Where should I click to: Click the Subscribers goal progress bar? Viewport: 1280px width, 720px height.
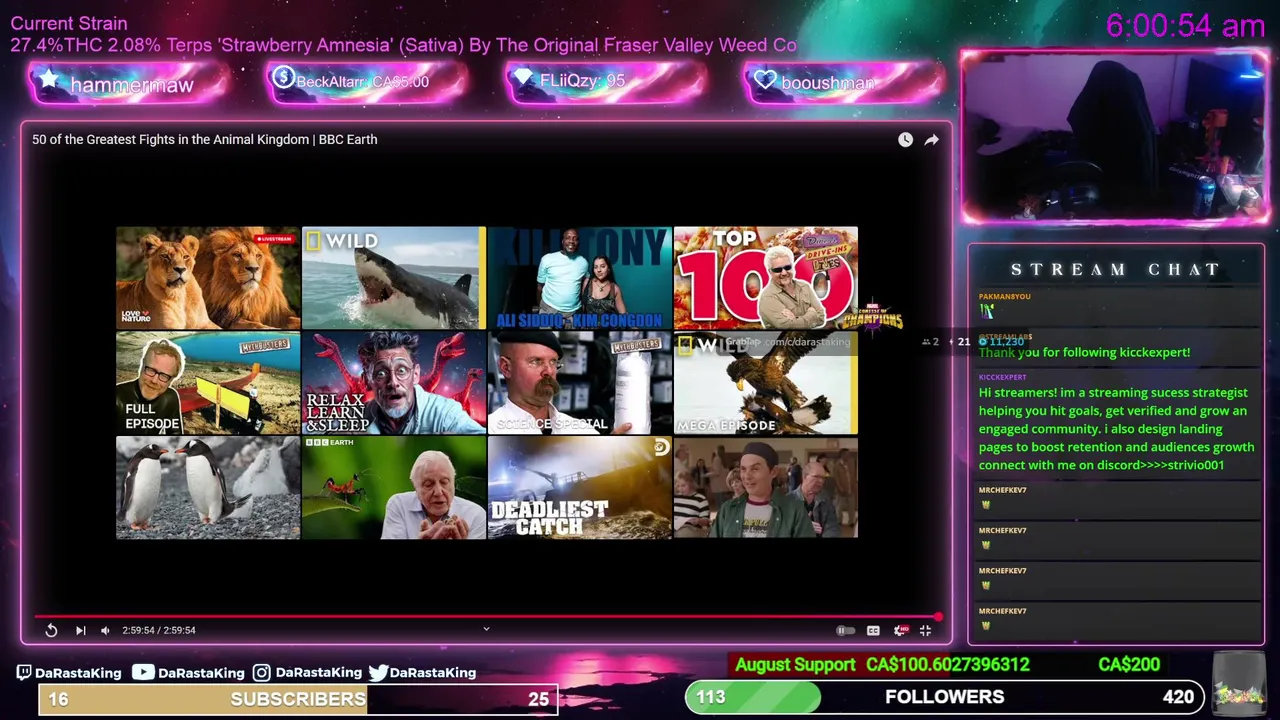[298, 699]
